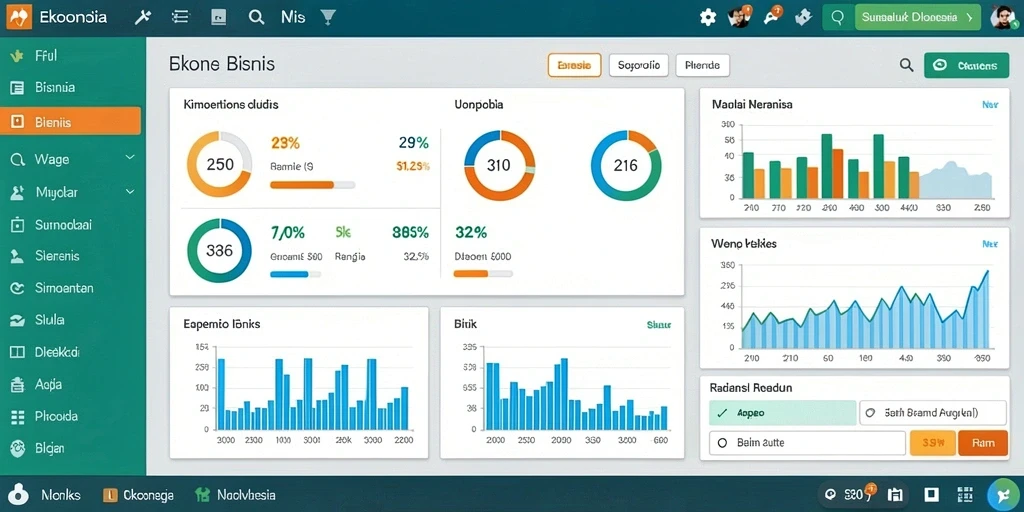Click the magnifier search icon in top toolbar
The height and width of the screenshot is (512, 1024).
pos(256,18)
